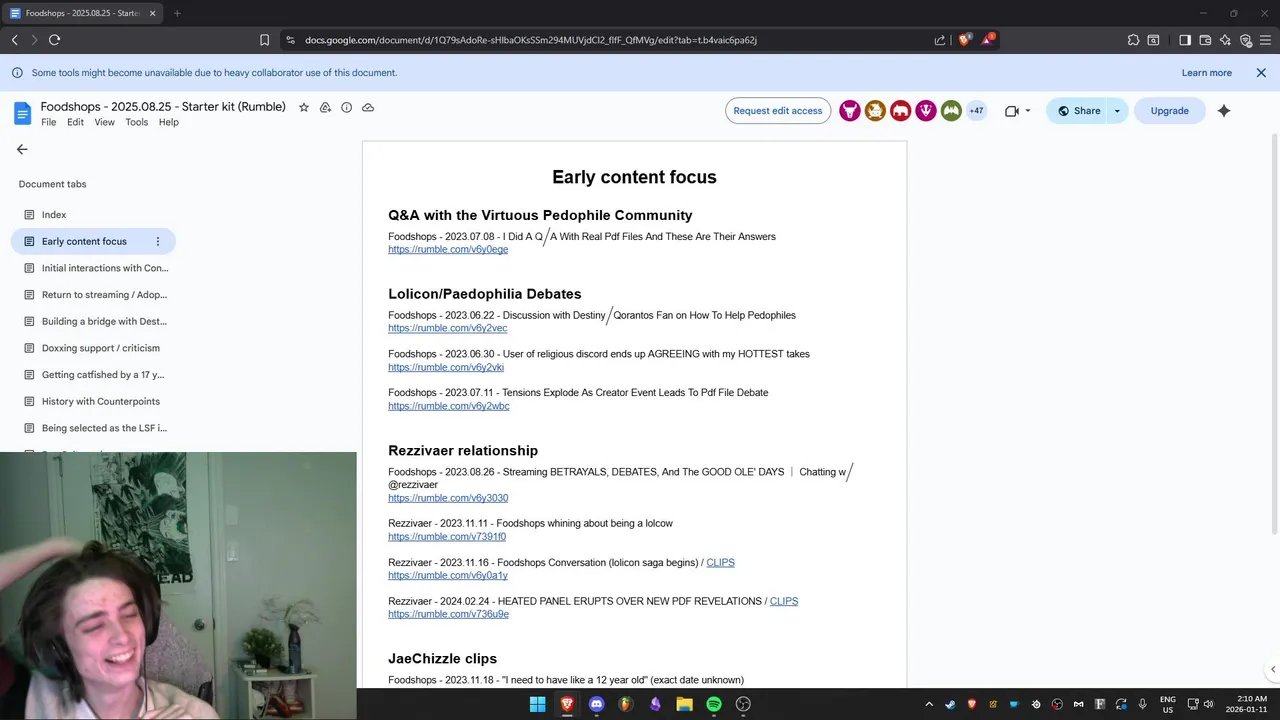Open Discord from the taskbar
Viewport: 1280px width, 720px height.
596,704
